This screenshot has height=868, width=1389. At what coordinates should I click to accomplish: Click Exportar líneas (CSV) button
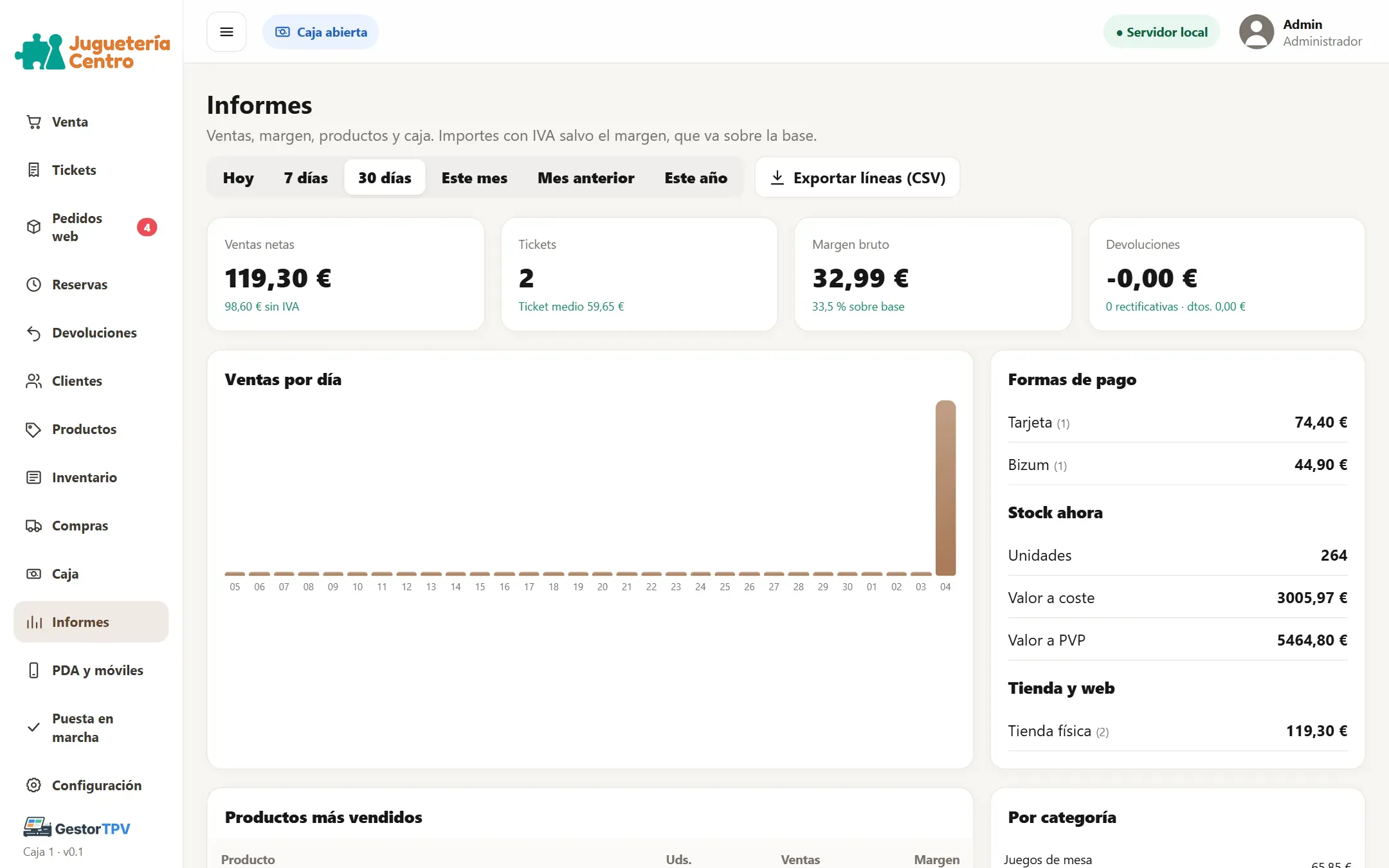tap(857, 177)
